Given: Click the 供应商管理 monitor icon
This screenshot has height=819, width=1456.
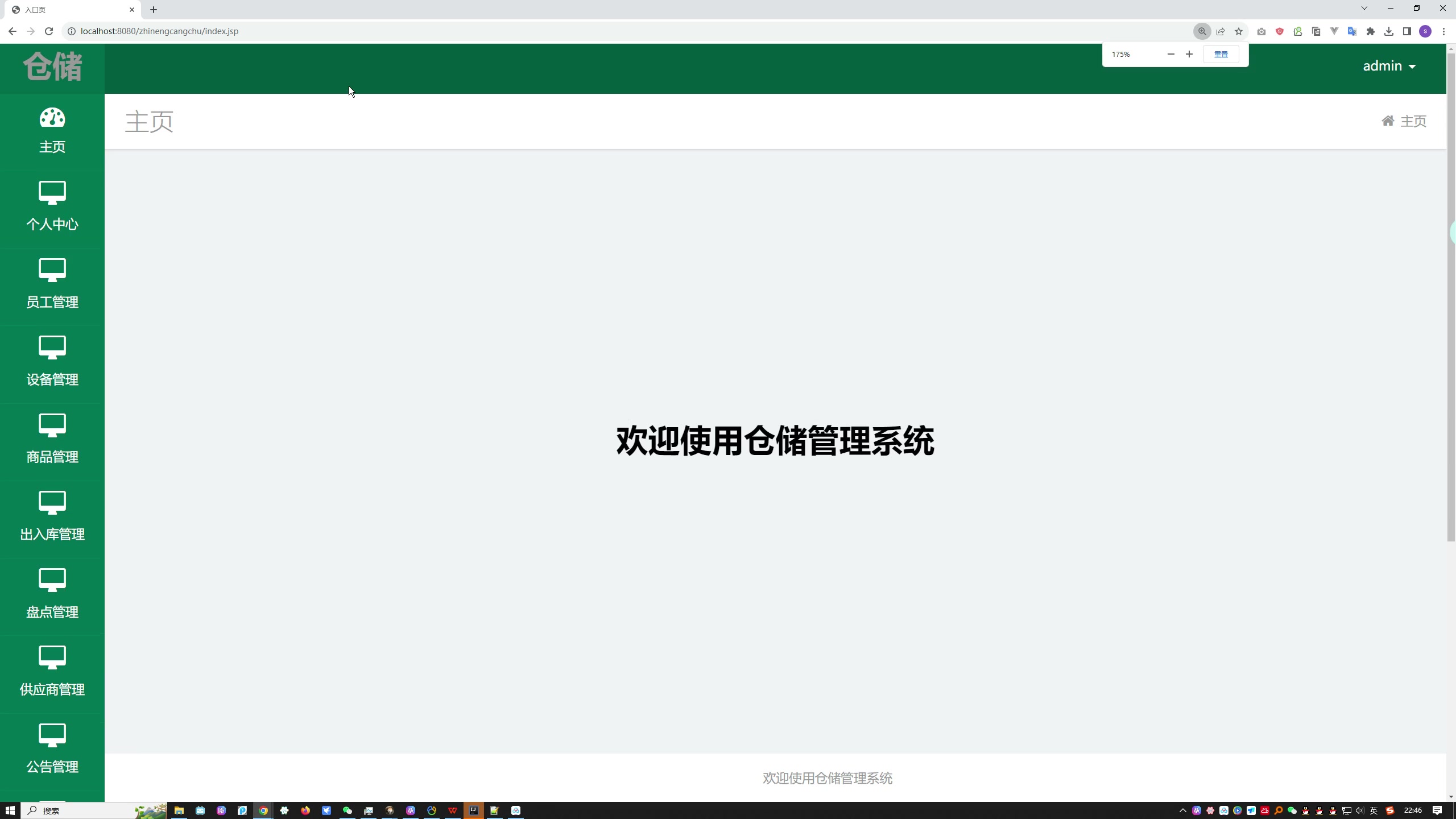Looking at the screenshot, I should tap(52, 657).
